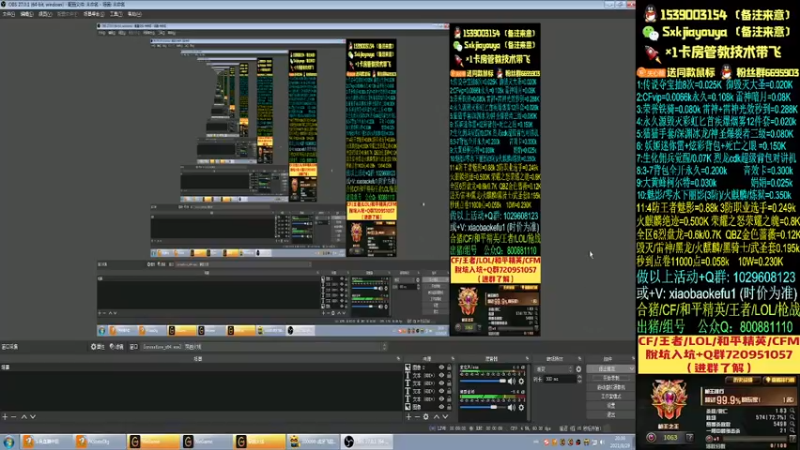Screen dimensions: 800x450
Task: Pop out the Scenes dock panel
Action: coord(398,359)
